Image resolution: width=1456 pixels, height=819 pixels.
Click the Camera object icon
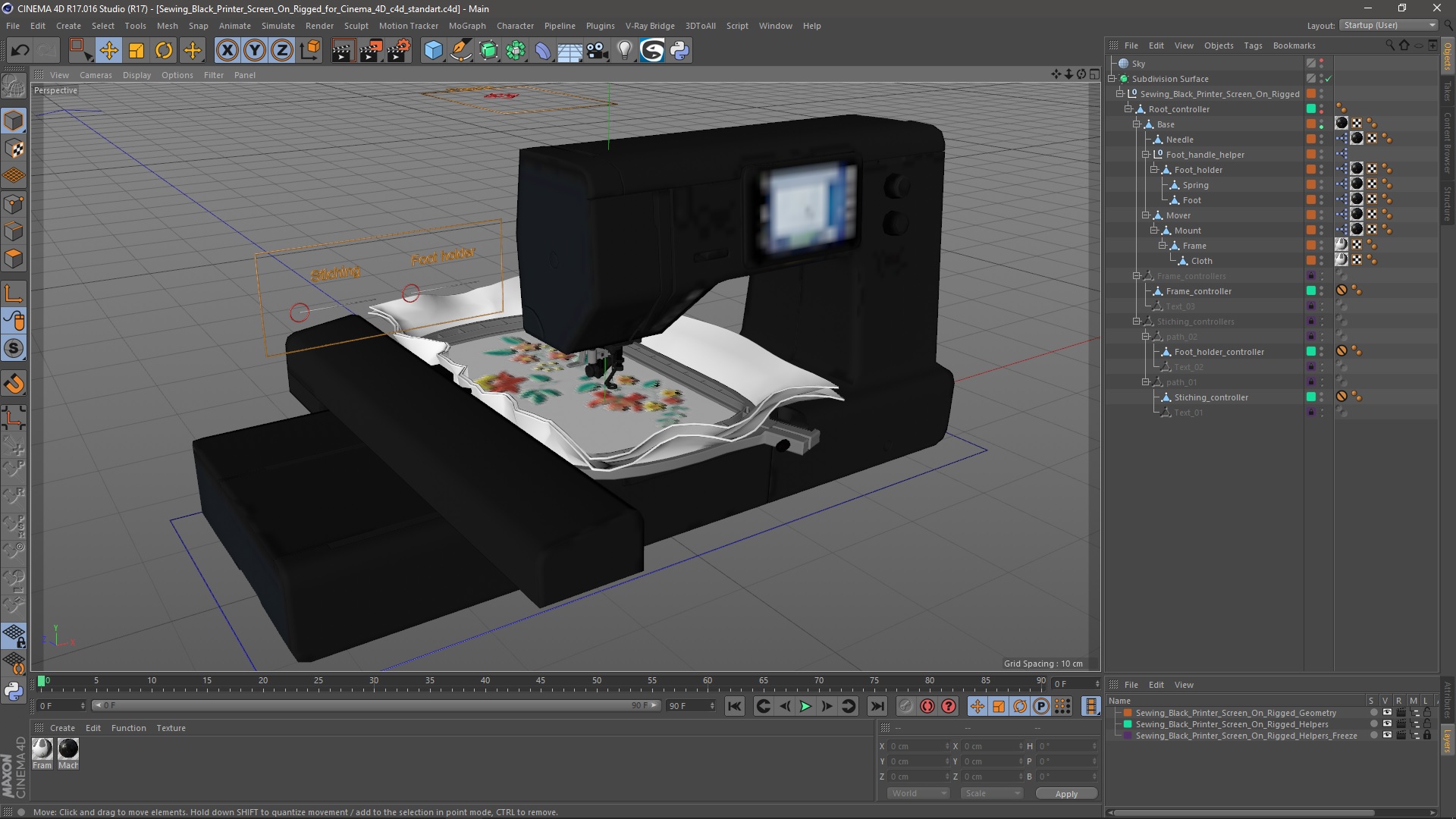[597, 51]
